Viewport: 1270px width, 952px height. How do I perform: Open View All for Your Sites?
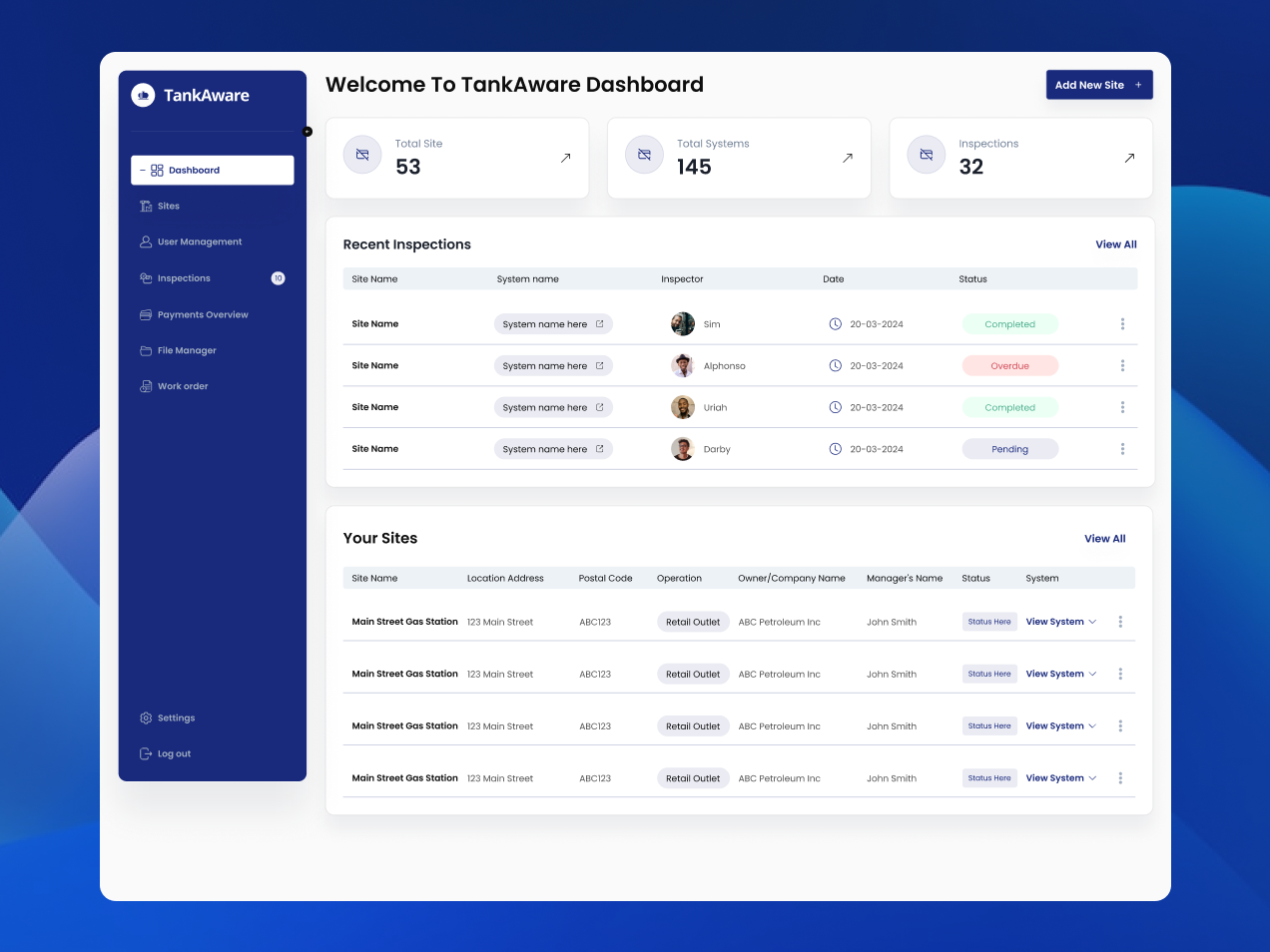pyautogui.click(x=1104, y=538)
